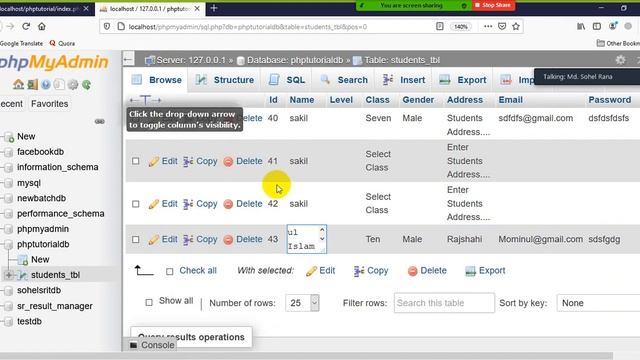This screenshot has height=360, width=640.
Task: Select facebookdb database in tree
Action: pos(40,152)
